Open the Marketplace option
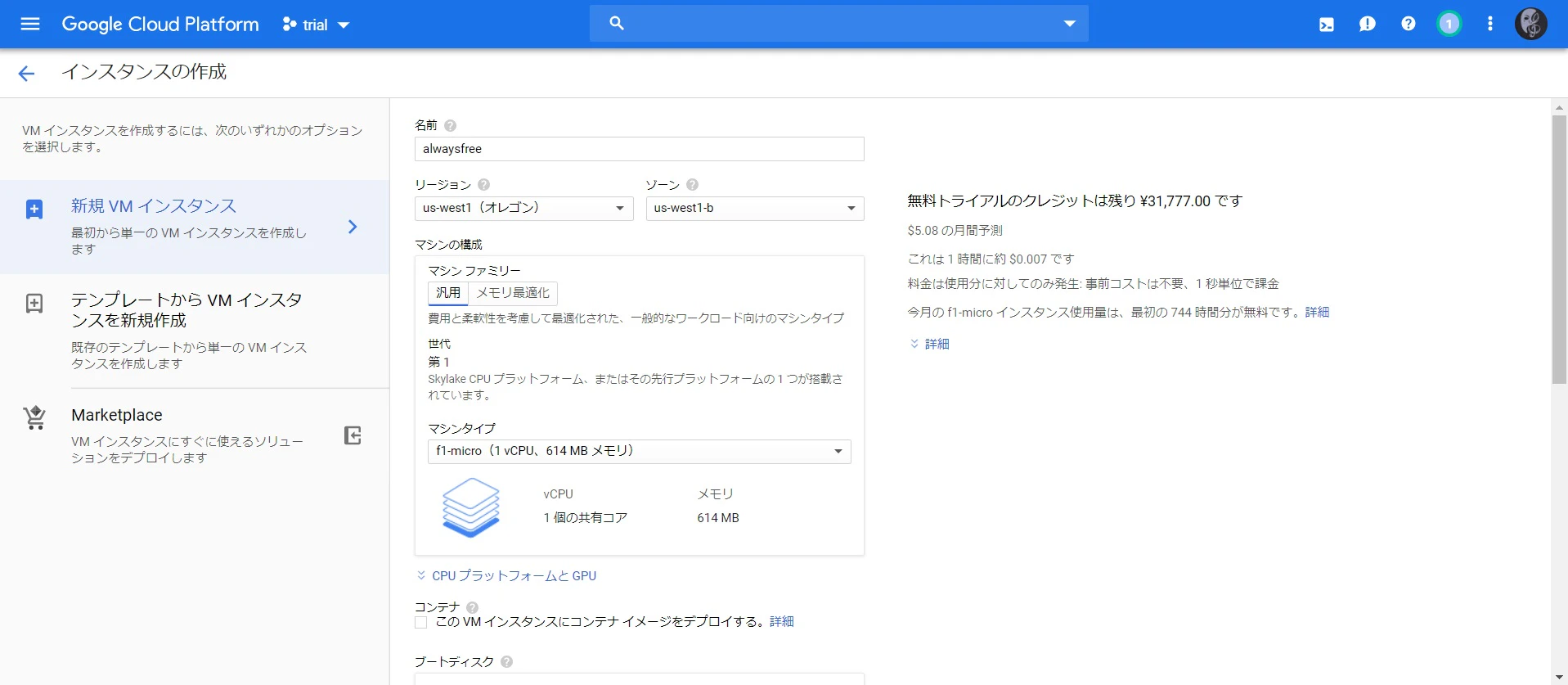The height and width of the screenshot is (685, 1568). [x=195, y=435]
